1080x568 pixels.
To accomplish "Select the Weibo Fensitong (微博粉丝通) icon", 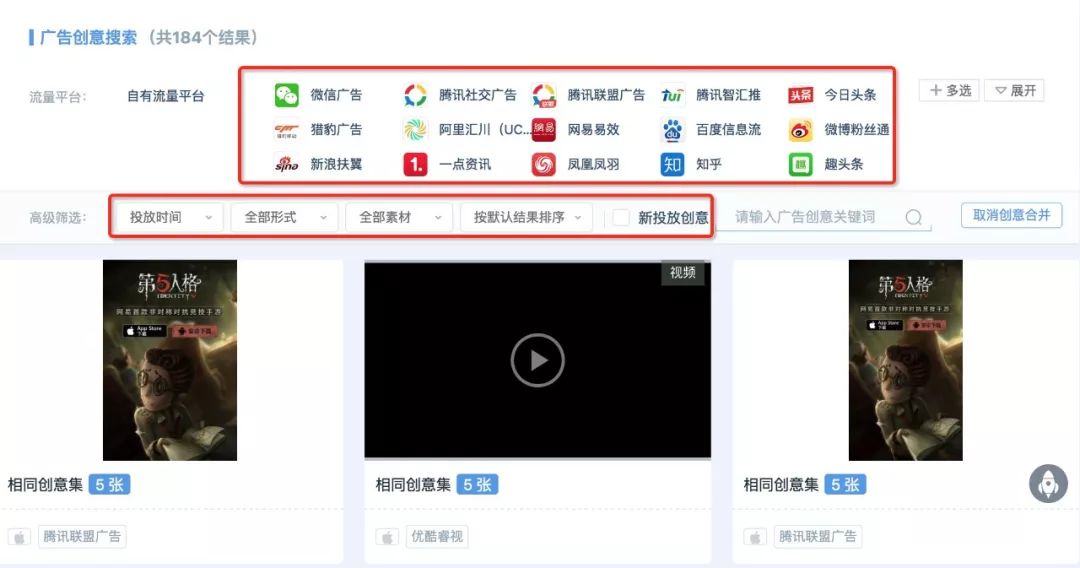I will tap(800, 129).
